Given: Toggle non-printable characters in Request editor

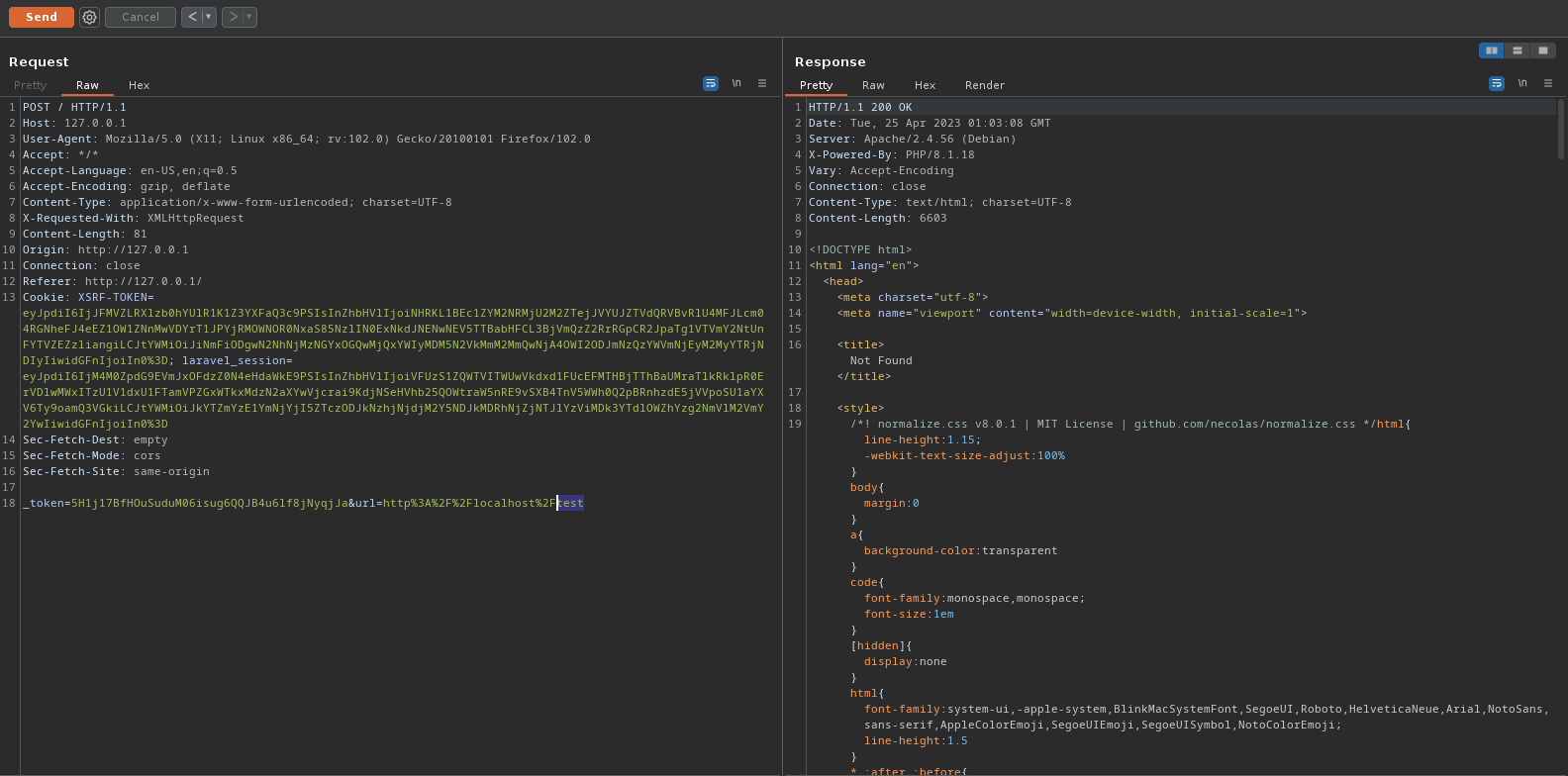Looking at the screenshot, I should point(736,83).
